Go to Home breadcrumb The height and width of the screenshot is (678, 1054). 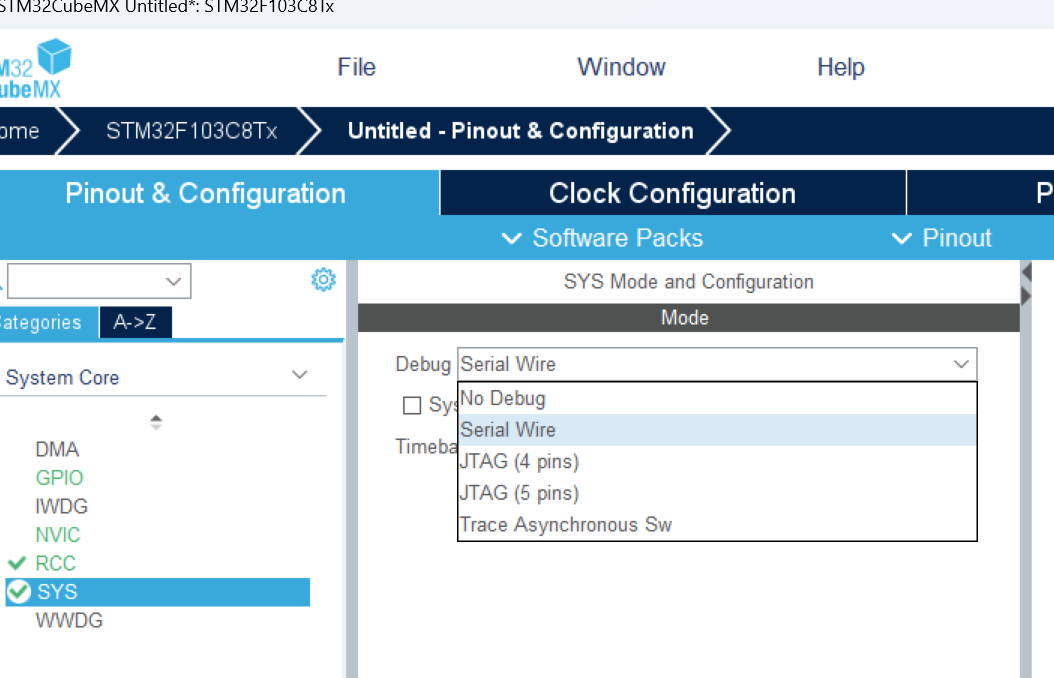[20, 131]
